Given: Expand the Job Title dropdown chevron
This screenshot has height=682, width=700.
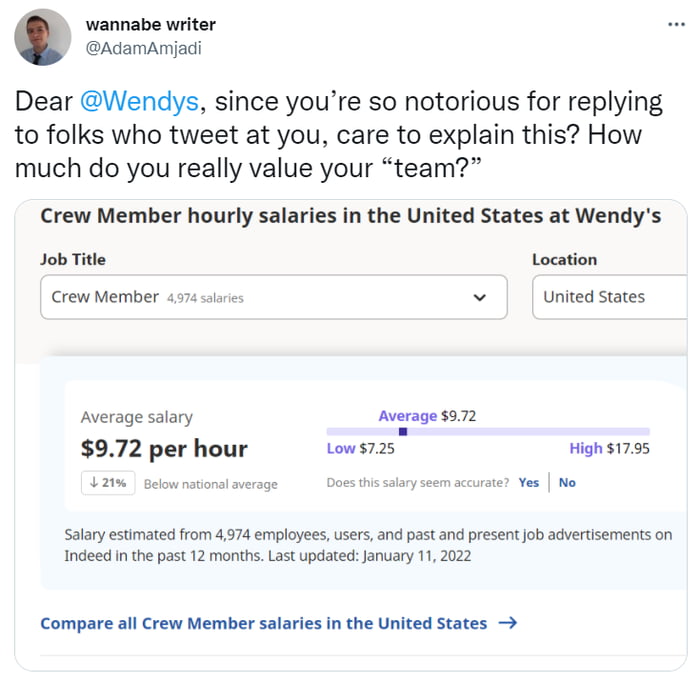Looking at the screenshot, I should tap(479, 297).
